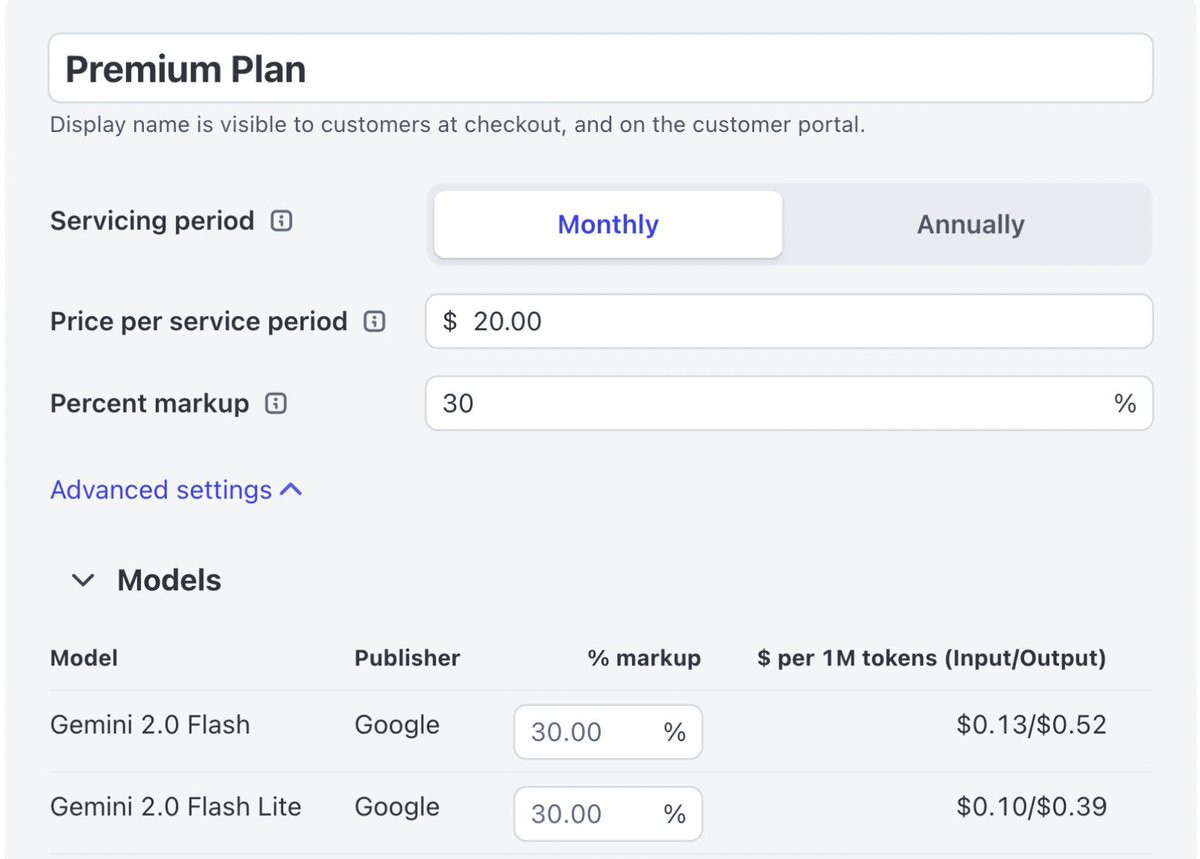Image resolution: width=1200 pixels, height=859 pixels.
Task: Click the Models section heading
Action: pyautogui.click(x=169, y=581)
